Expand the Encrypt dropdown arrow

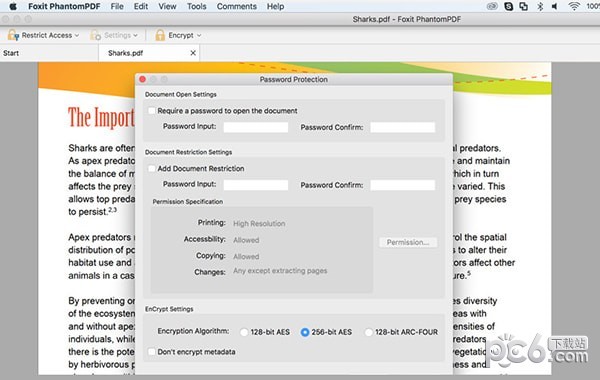tap(199, 36)
